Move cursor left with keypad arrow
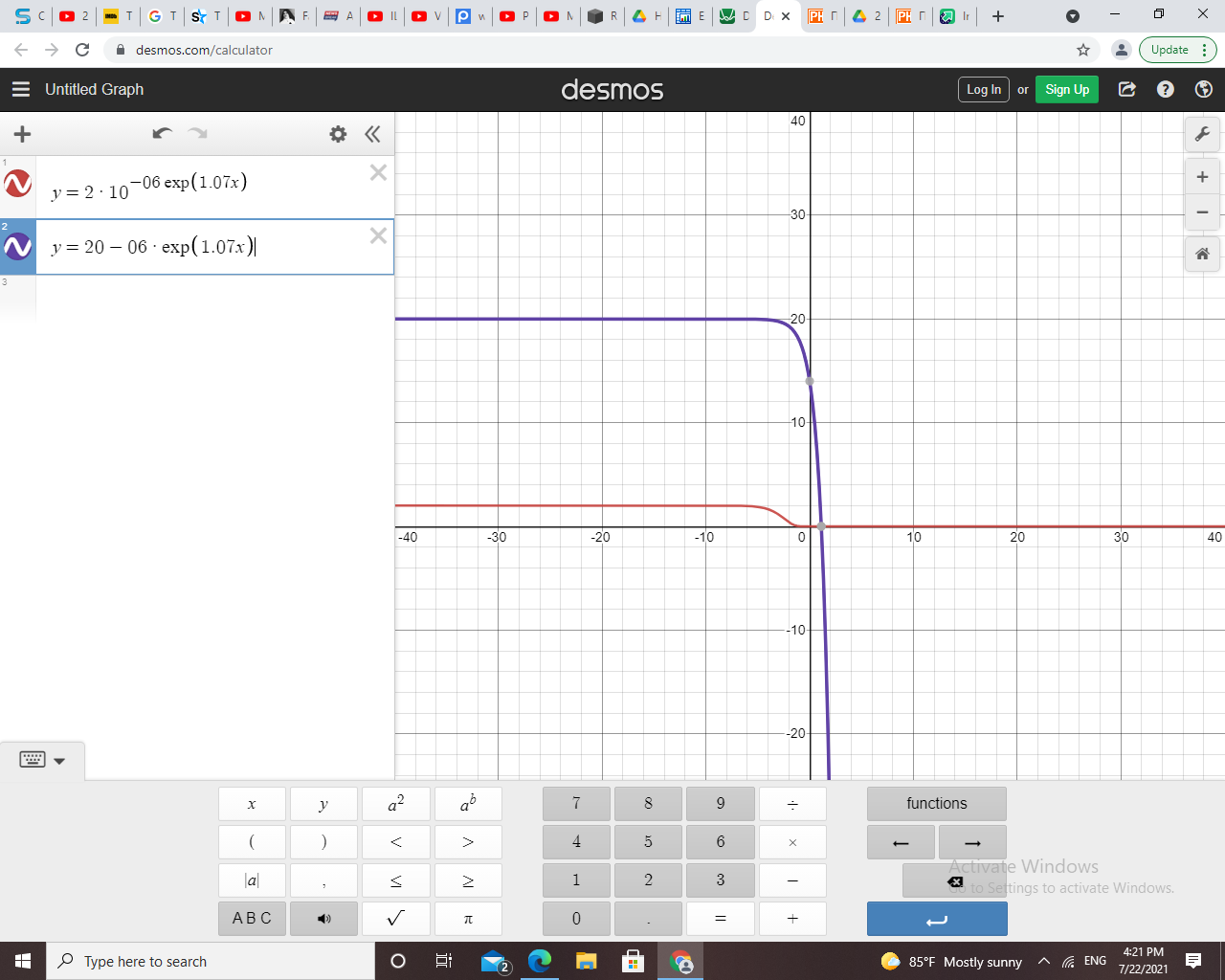The image size is (1225, 980). [901, 842]
